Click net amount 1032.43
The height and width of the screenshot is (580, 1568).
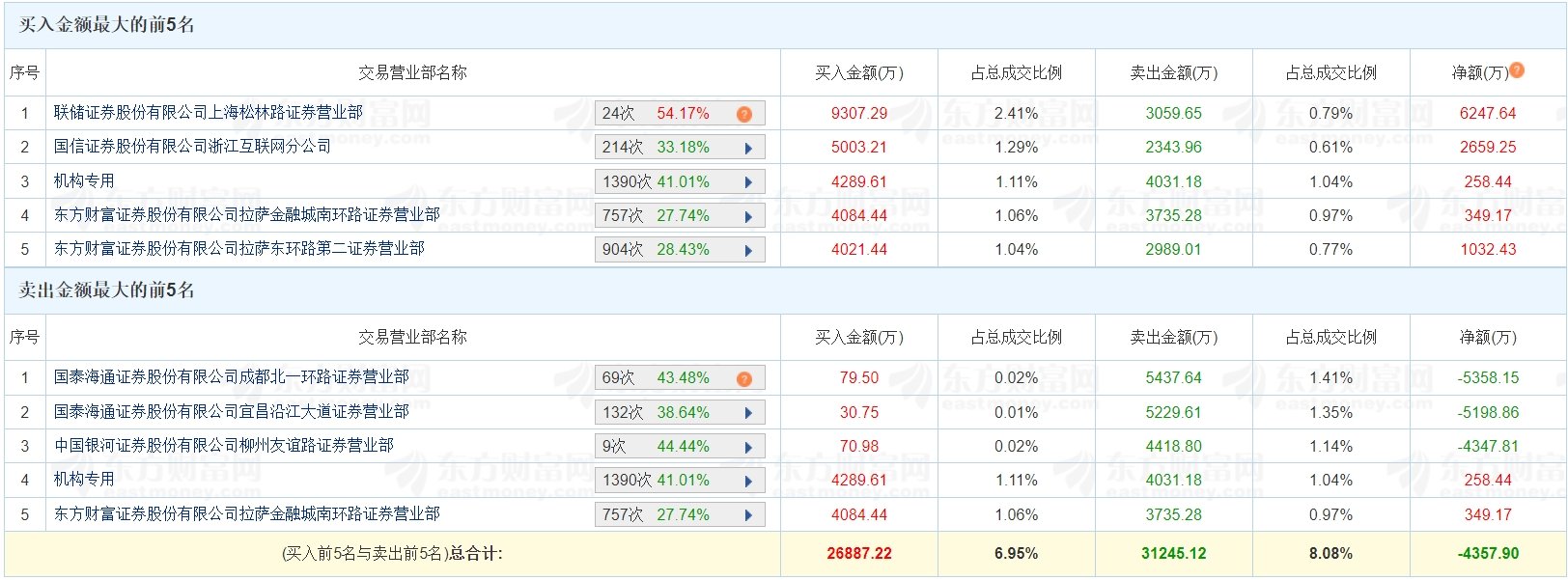pos(1488,249)
